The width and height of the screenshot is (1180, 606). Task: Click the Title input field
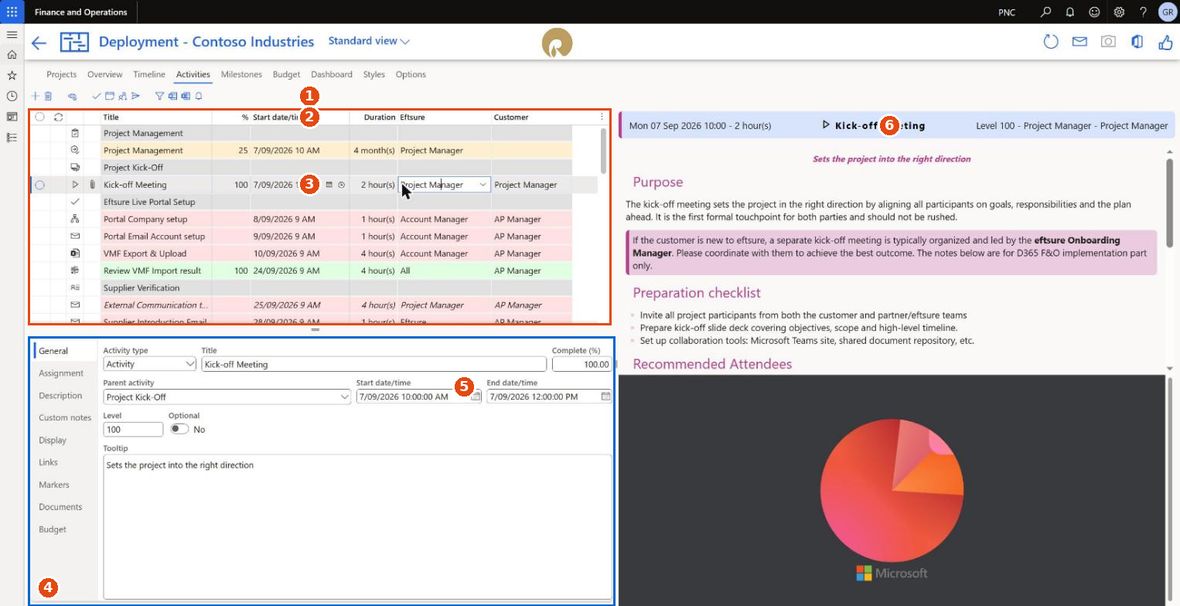pyautogui.click(x=374, y=364)
